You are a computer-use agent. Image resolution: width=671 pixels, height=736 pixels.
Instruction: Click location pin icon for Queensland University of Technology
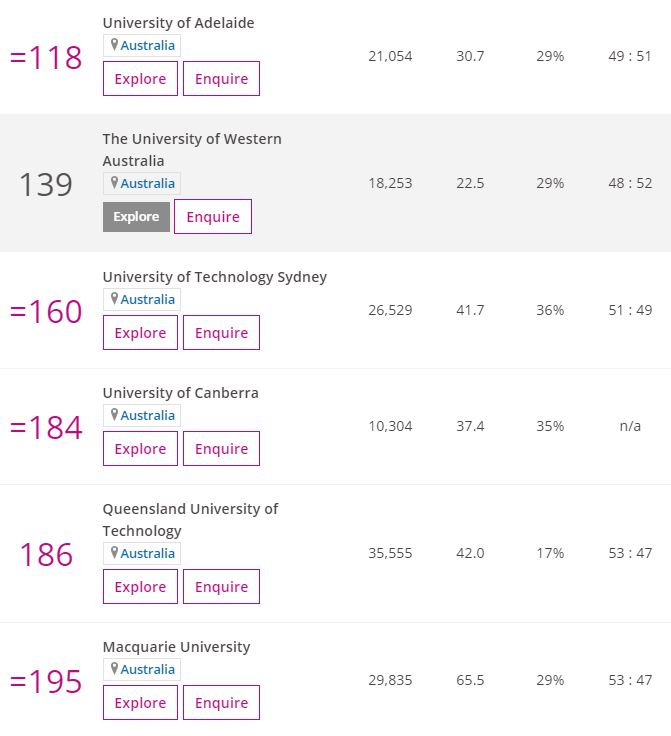coord(114,553)
